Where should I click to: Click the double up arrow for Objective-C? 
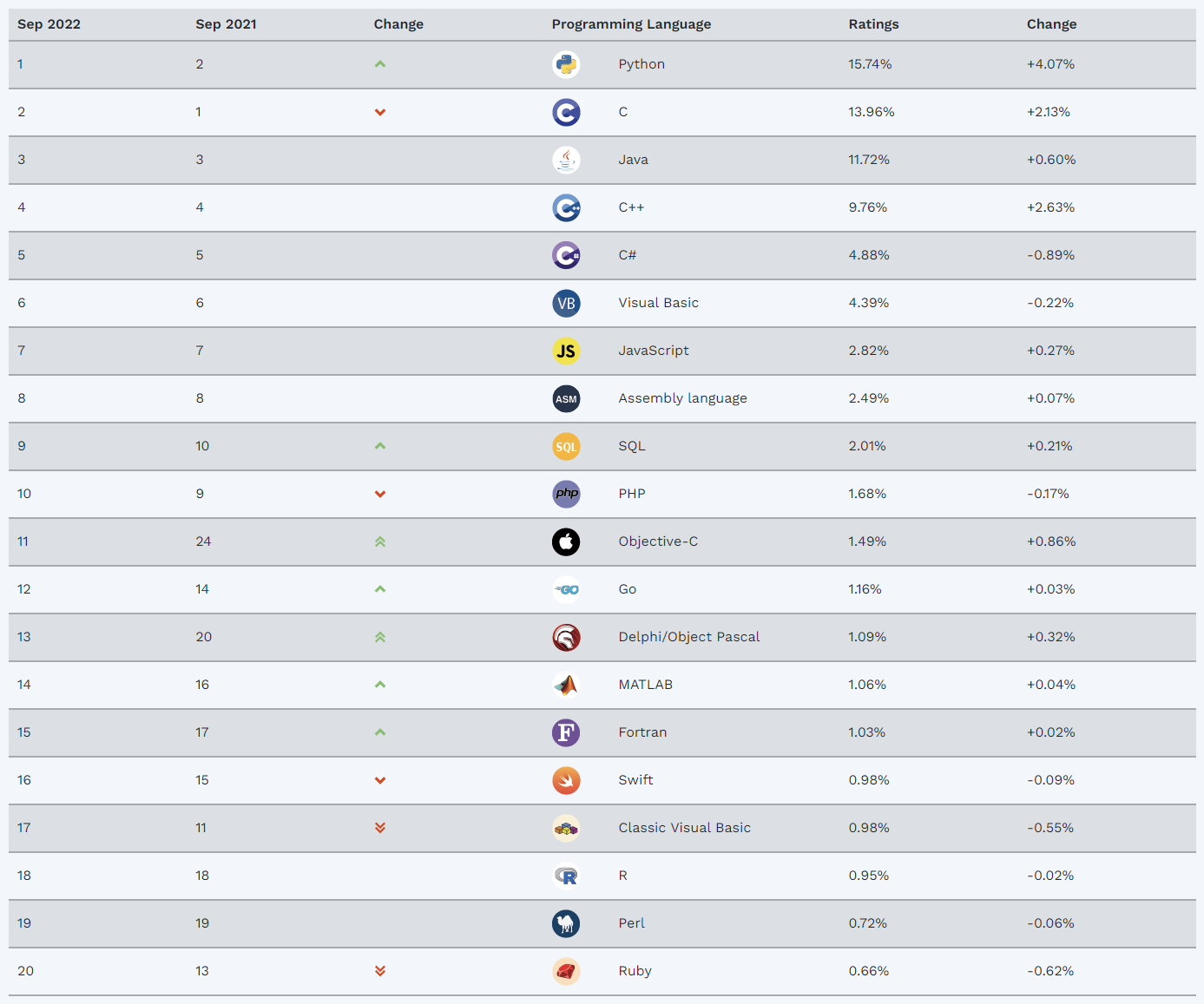tap(380, 541)
